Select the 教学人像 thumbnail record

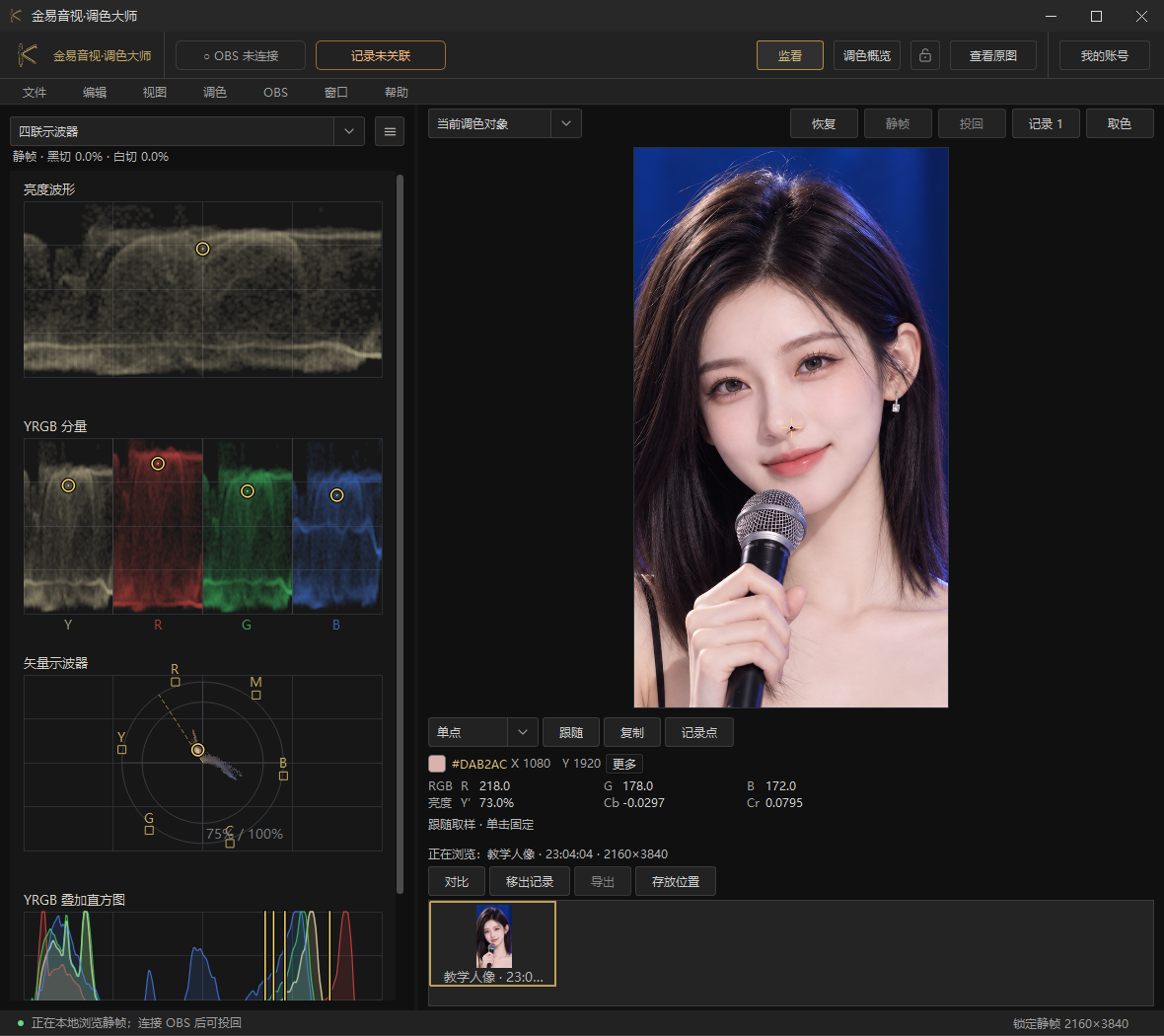tap(493, 944)
